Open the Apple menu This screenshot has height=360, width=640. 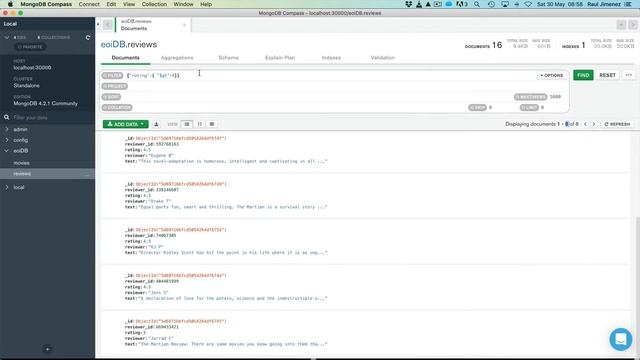pyautogui.click(x=10, y=4)
